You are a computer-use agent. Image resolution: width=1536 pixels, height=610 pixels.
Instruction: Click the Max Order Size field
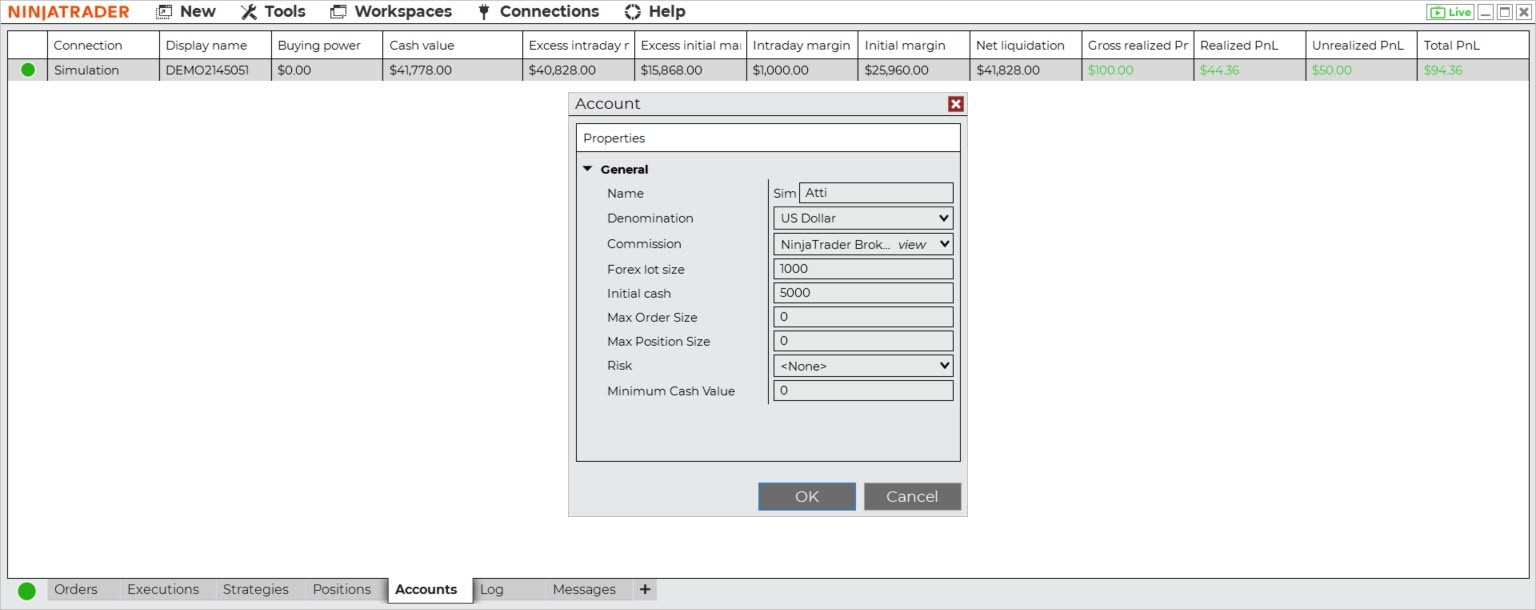coord(863,317)
